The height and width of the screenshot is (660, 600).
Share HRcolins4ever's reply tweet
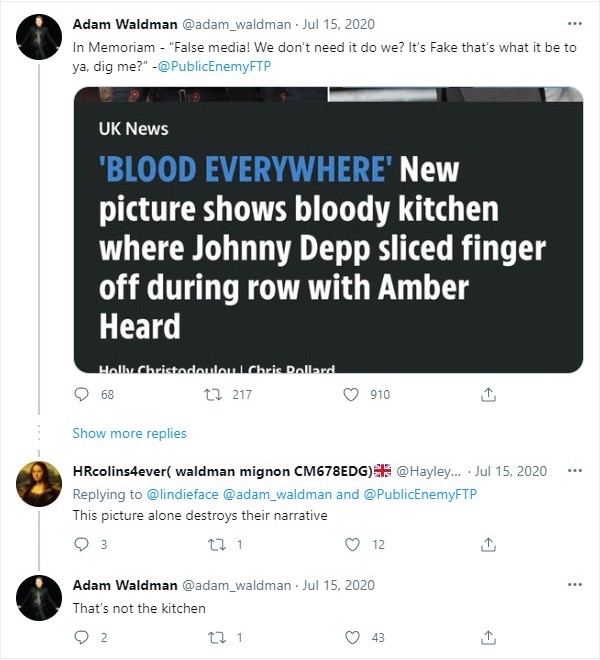coord(488,544)
